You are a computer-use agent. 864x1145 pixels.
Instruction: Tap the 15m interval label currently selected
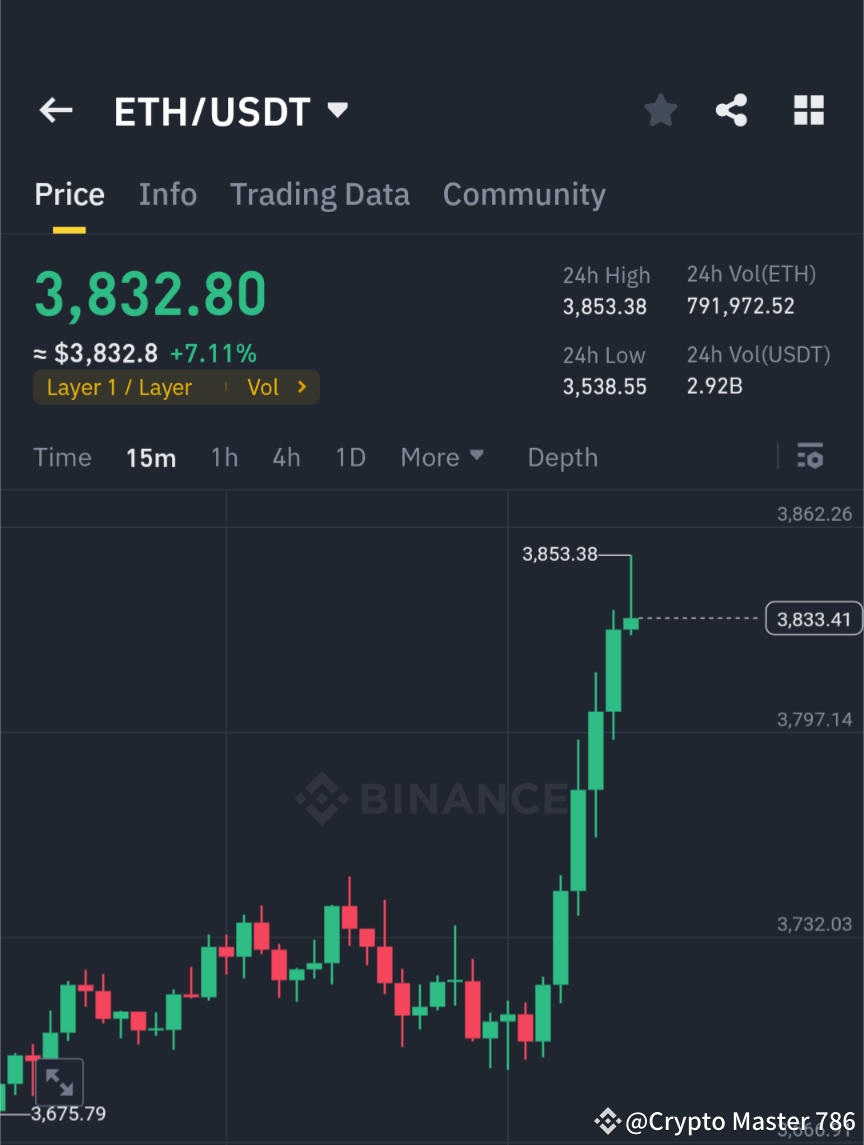[x=151, y=457]
